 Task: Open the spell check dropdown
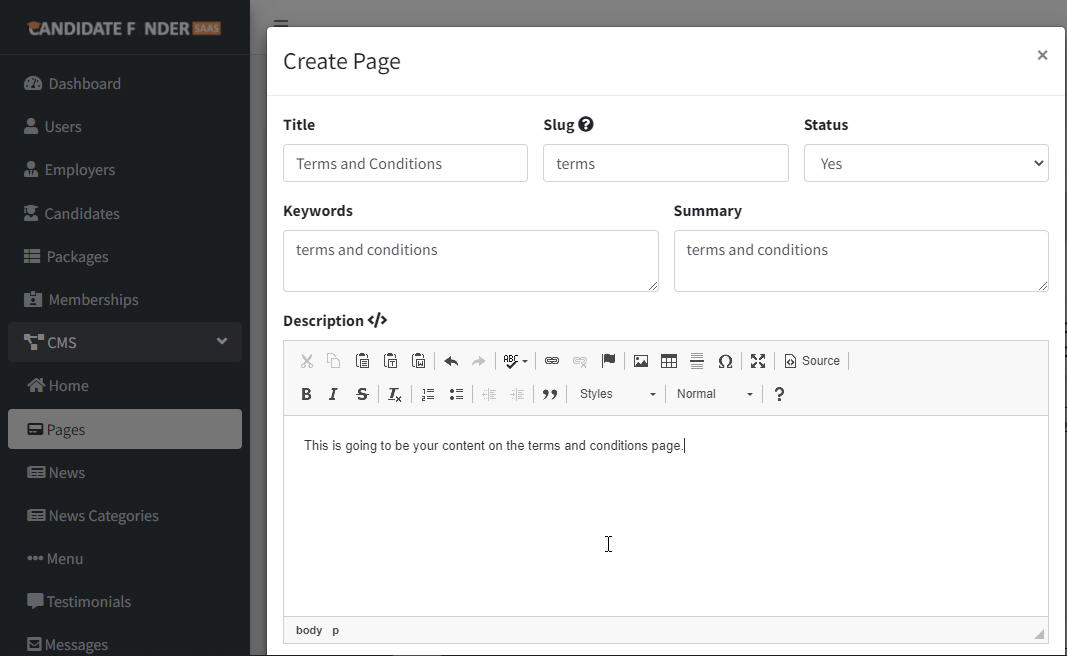515,361
